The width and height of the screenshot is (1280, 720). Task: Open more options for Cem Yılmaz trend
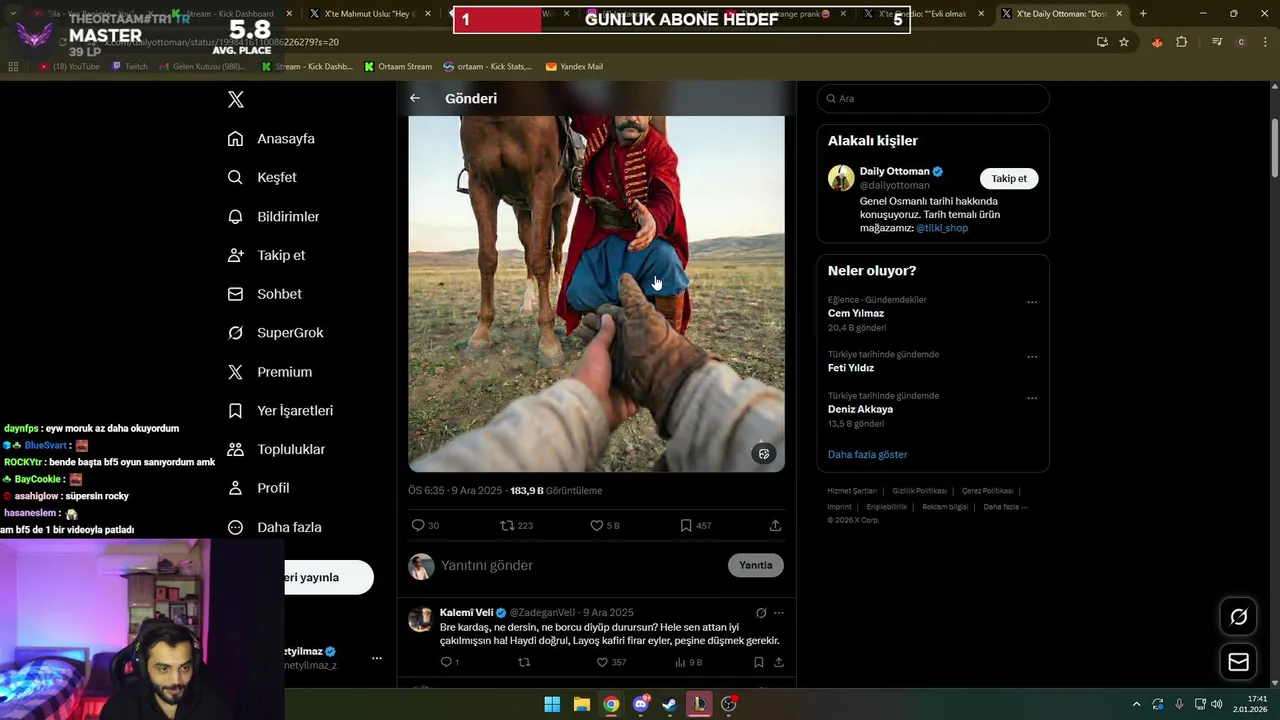point(1032,302)
